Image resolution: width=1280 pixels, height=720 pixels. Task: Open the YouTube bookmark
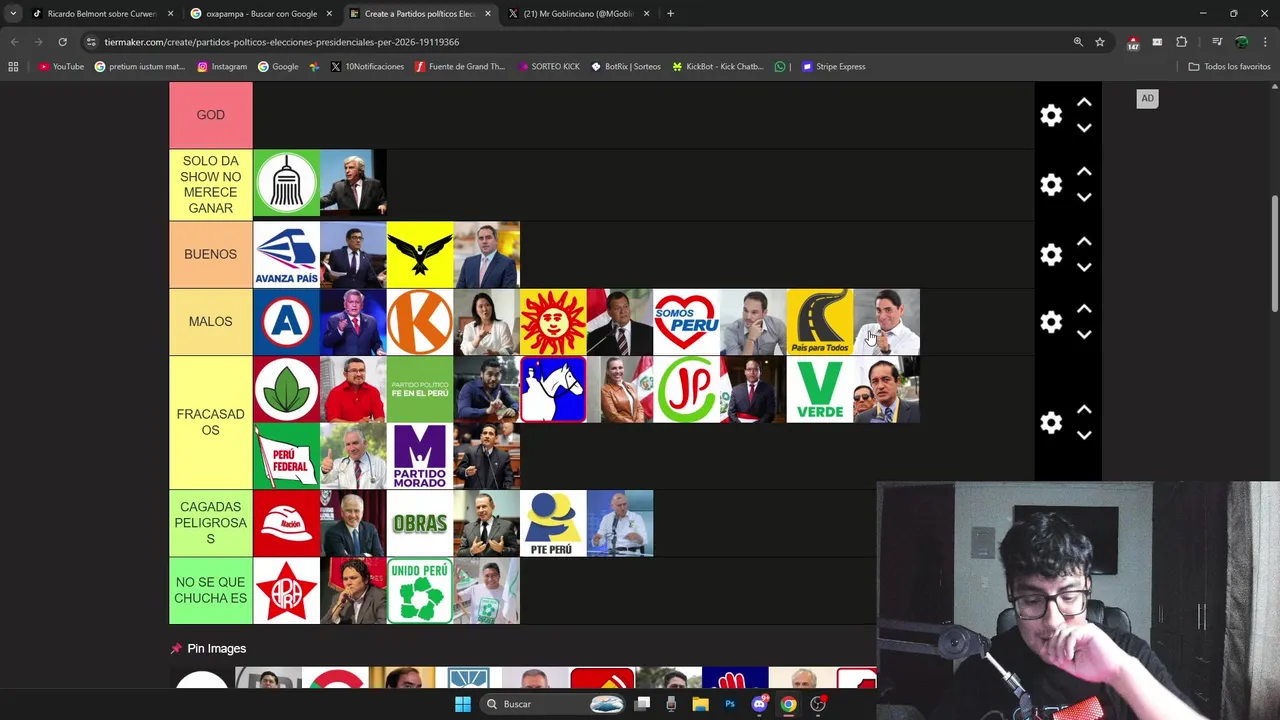tap(61, 67)
